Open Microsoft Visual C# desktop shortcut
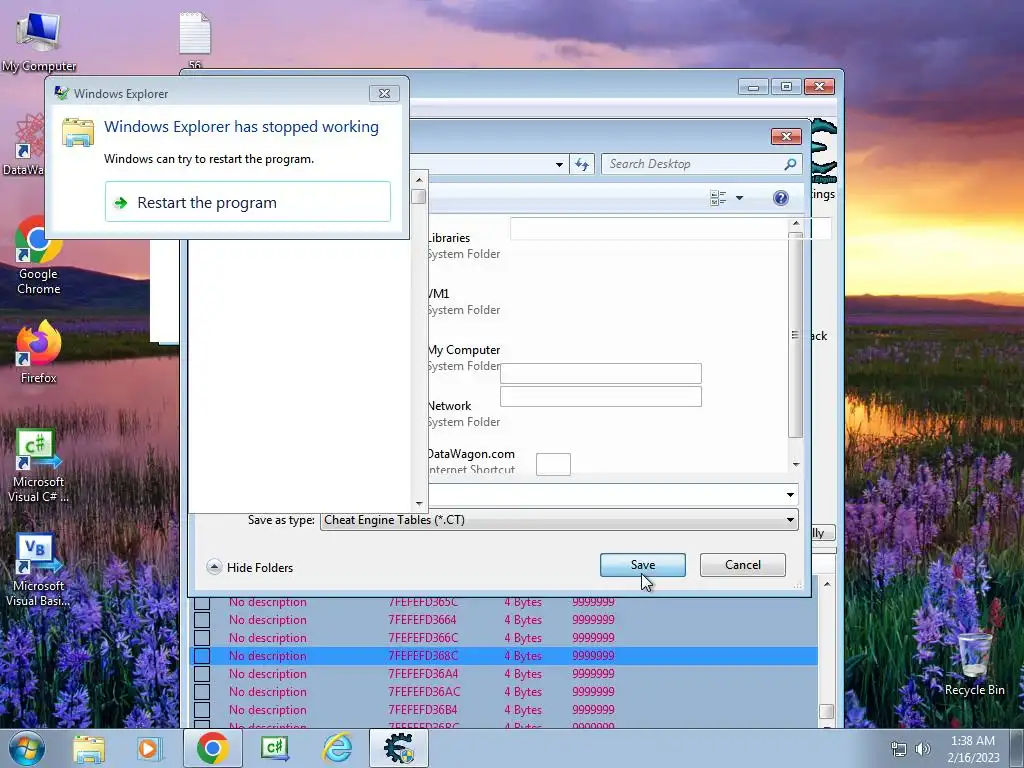This screenshot has width=1024, height=768. 38,466
